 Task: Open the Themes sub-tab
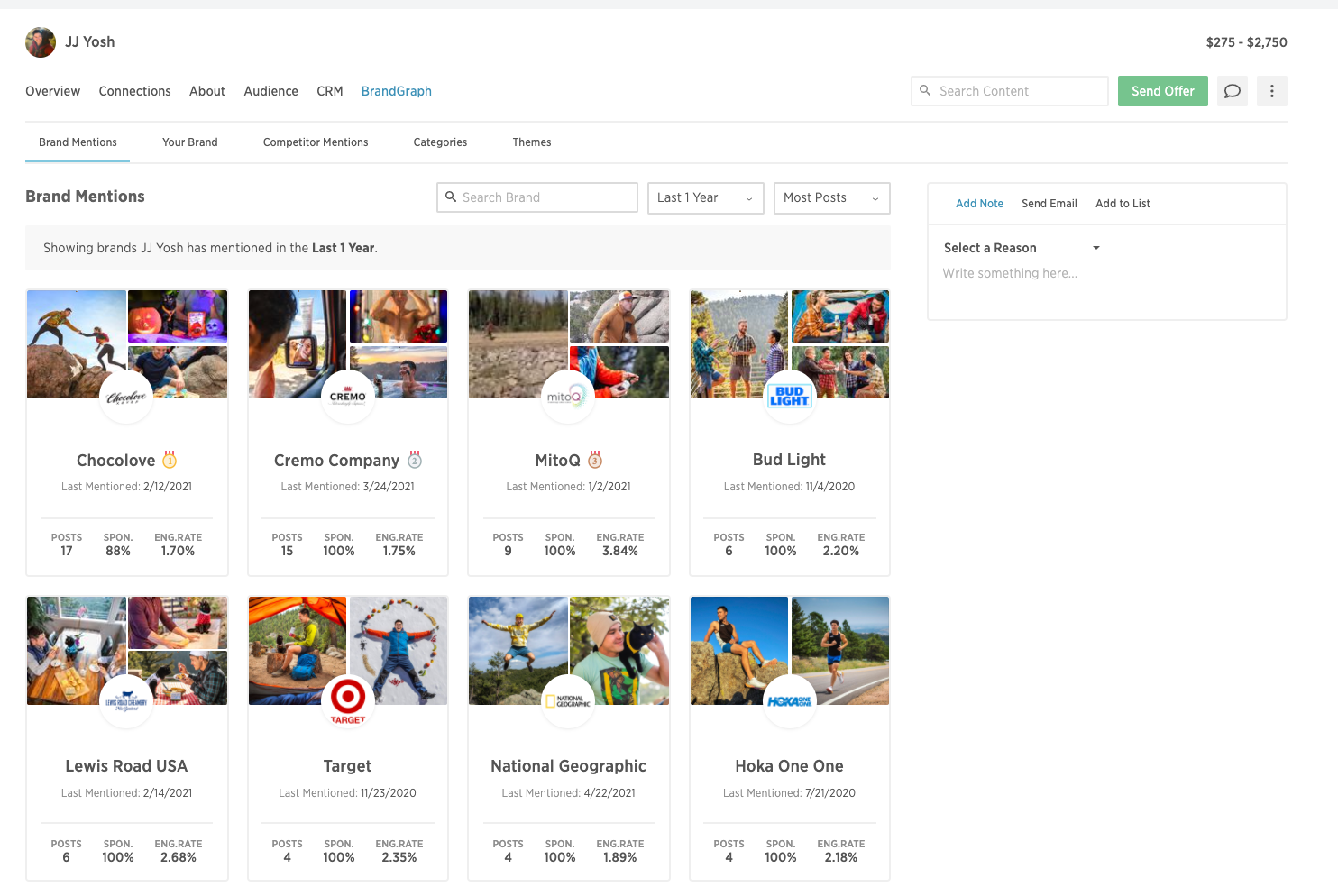click(532, 142)
